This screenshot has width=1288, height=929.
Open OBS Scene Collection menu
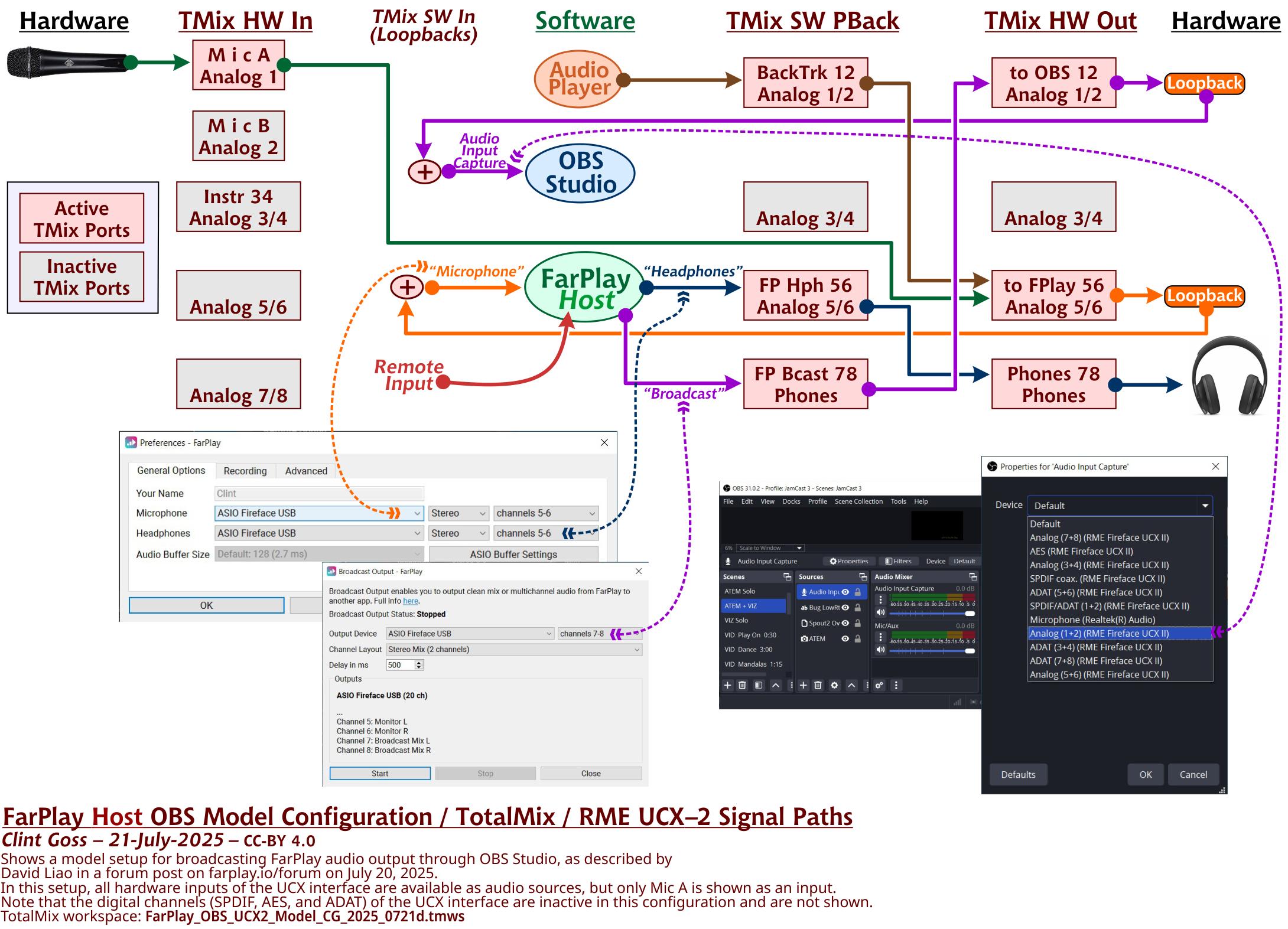coord(858,502)
